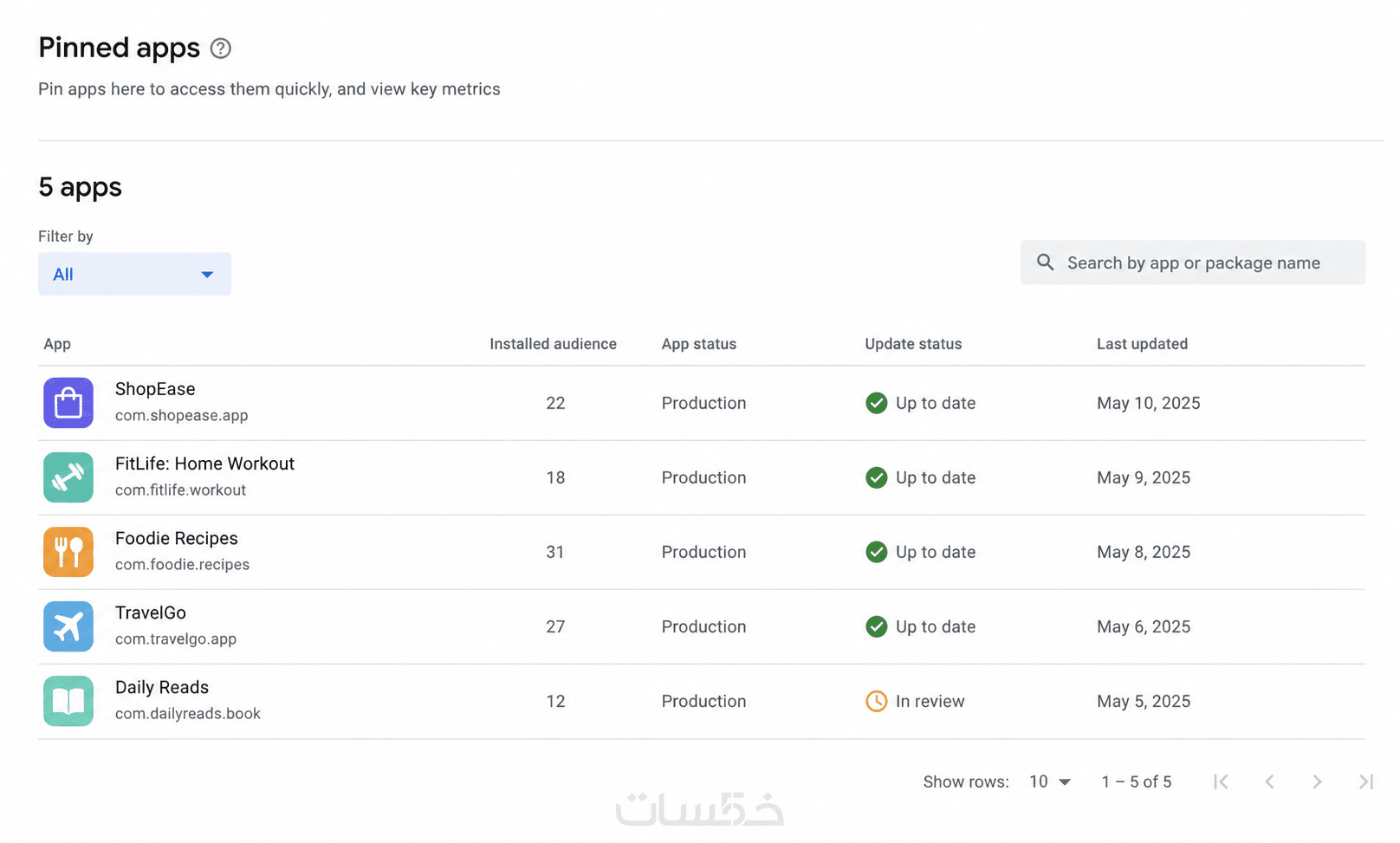
Task: Open the FitLife dumbbell app icon
Action: point(68,477)
